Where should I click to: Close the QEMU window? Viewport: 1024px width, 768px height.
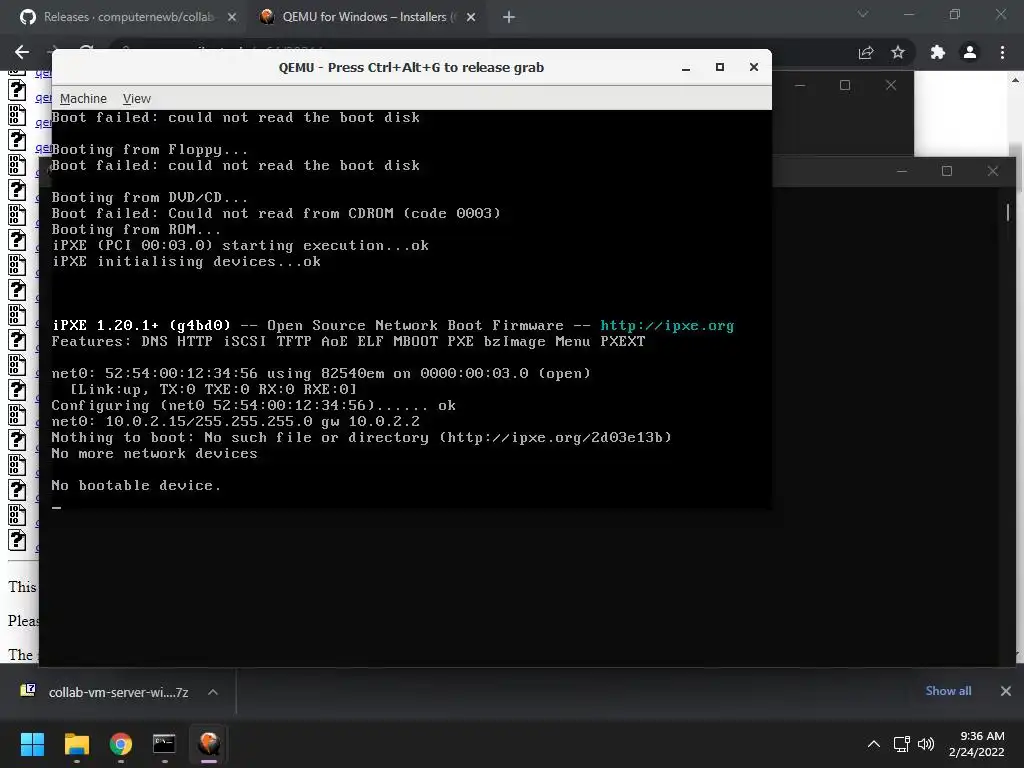(754, 67)
